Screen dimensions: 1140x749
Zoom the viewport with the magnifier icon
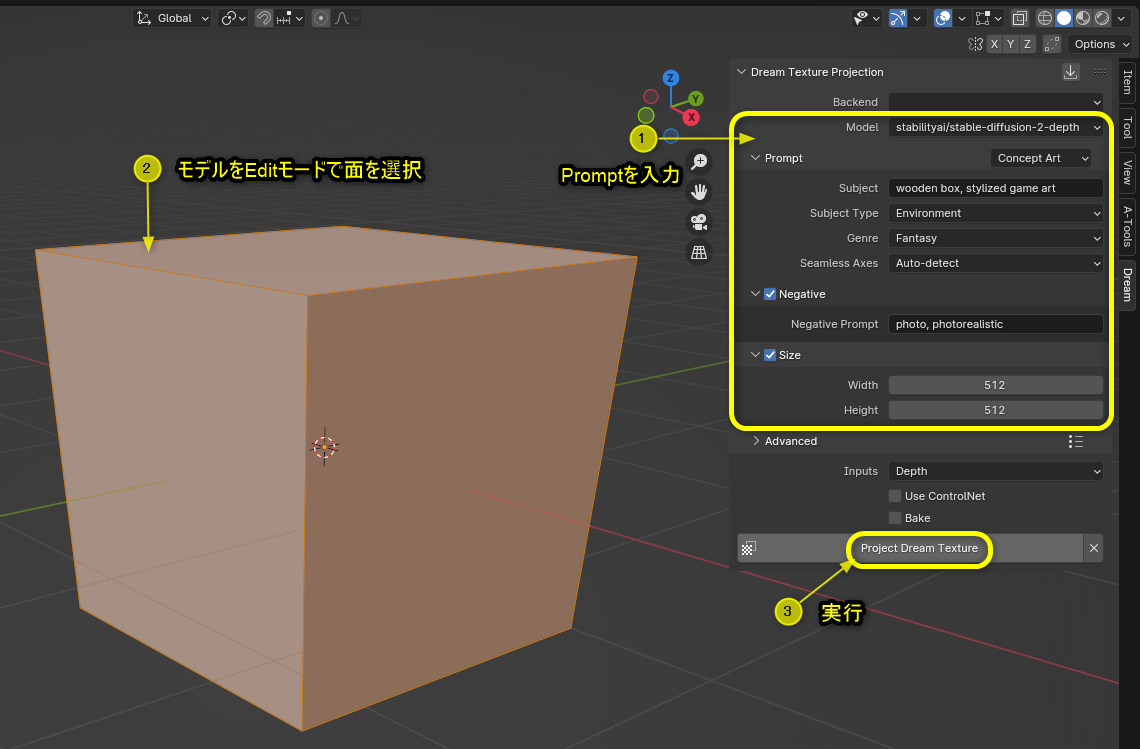coord(699,161)
